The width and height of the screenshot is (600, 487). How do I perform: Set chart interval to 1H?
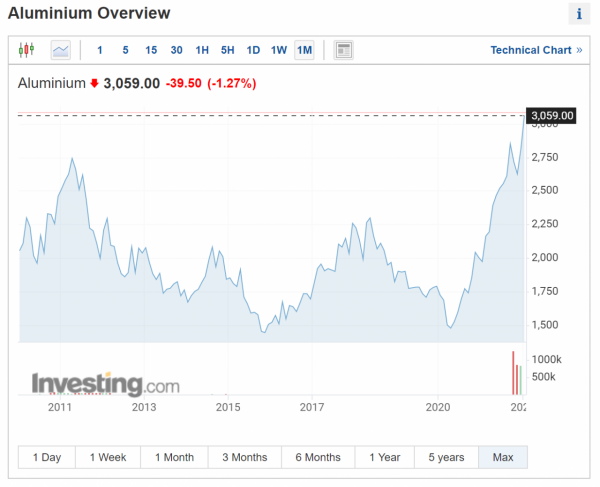[202, 50]
